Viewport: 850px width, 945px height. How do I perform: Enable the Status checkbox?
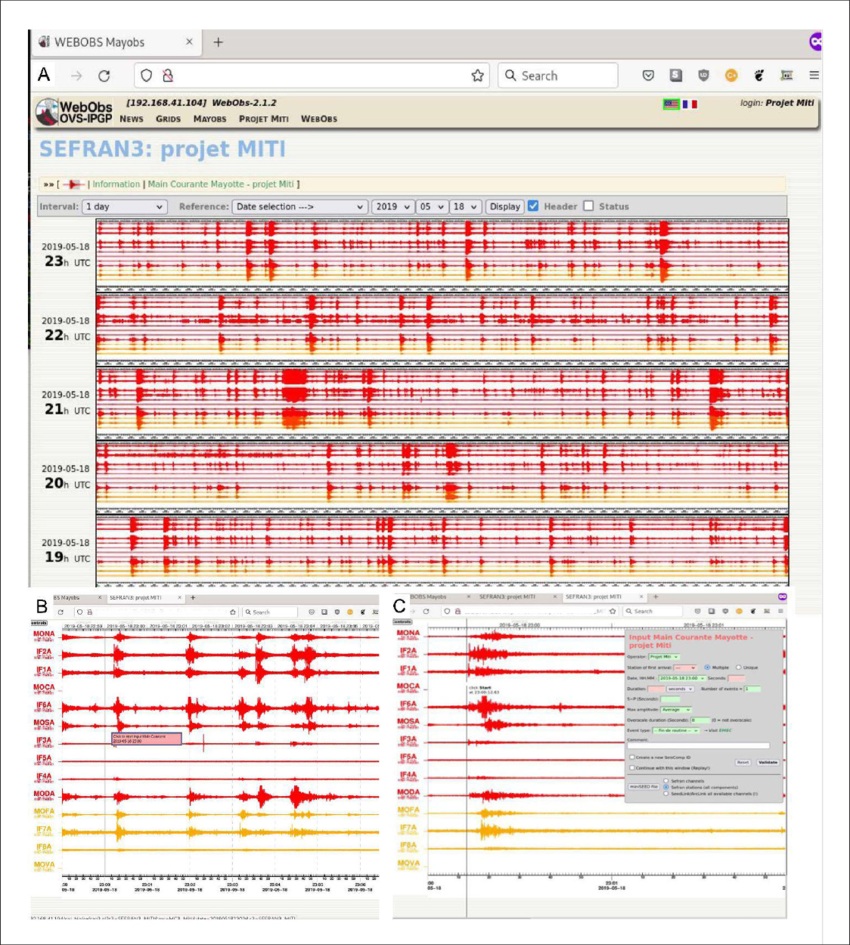tap(588, 206)
